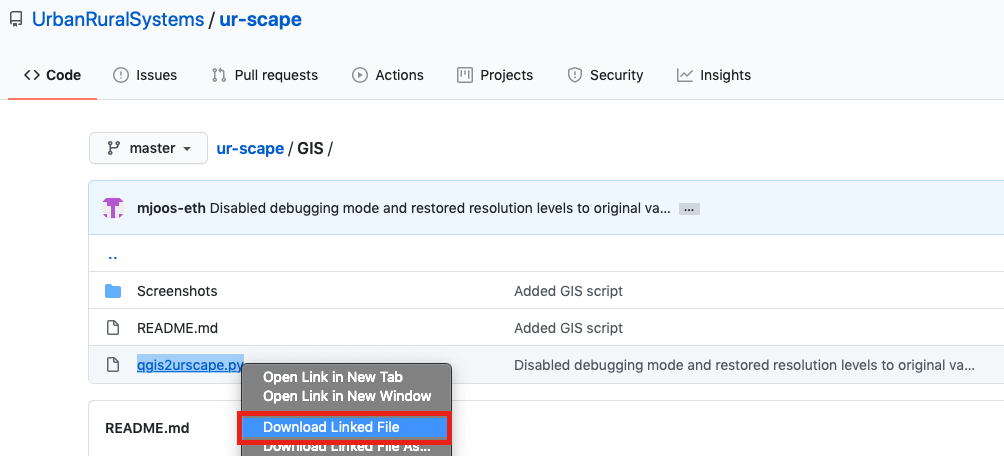This screenshot has width=1004, height=456.
Task: Click the README.md heading in the preview box
Action: point(147,428)
